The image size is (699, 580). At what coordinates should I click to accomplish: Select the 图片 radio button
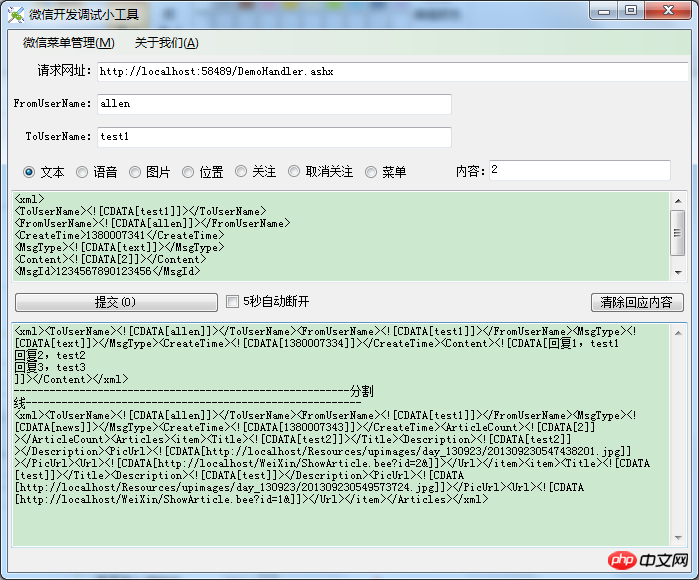coord(135,172)
